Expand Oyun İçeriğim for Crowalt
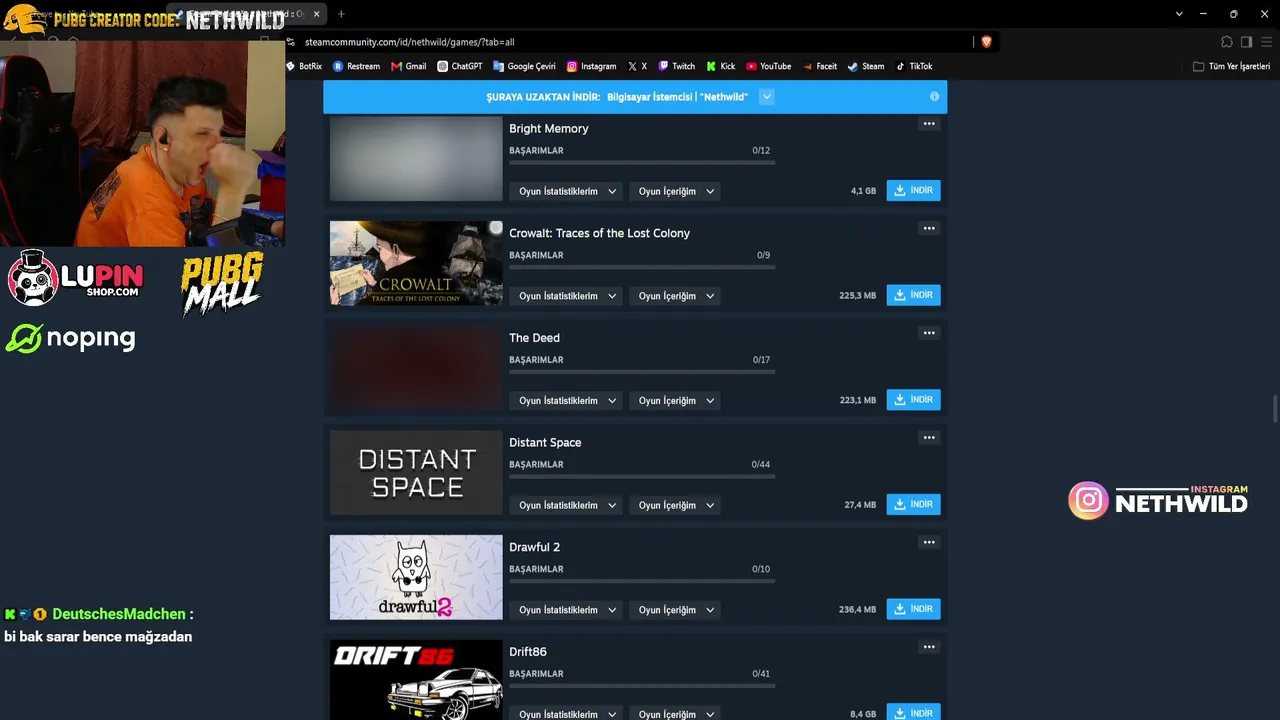The height and width of the screenshot is (720, 1280). 676,296
